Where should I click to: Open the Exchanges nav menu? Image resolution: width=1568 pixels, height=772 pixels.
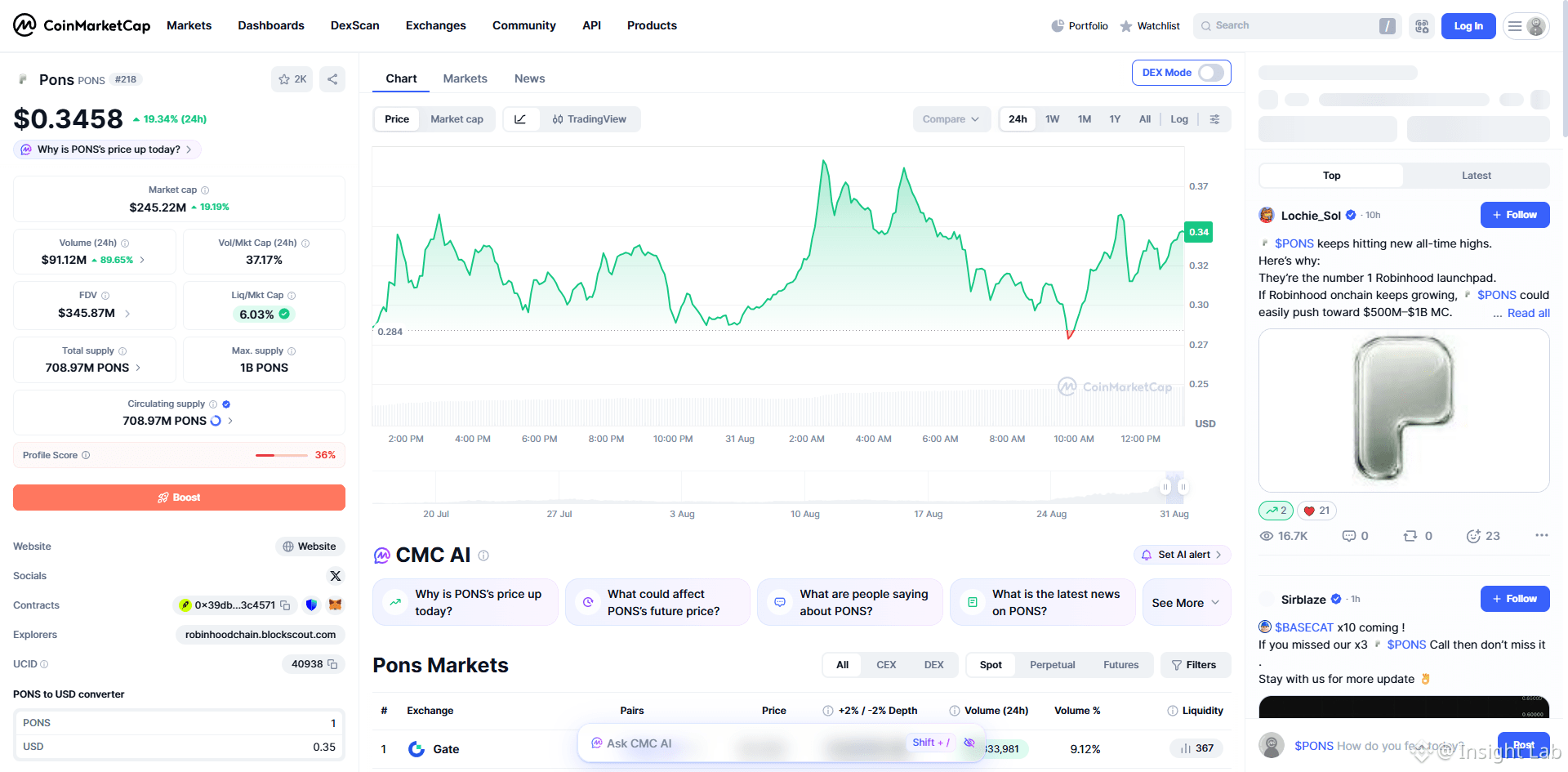436,25
